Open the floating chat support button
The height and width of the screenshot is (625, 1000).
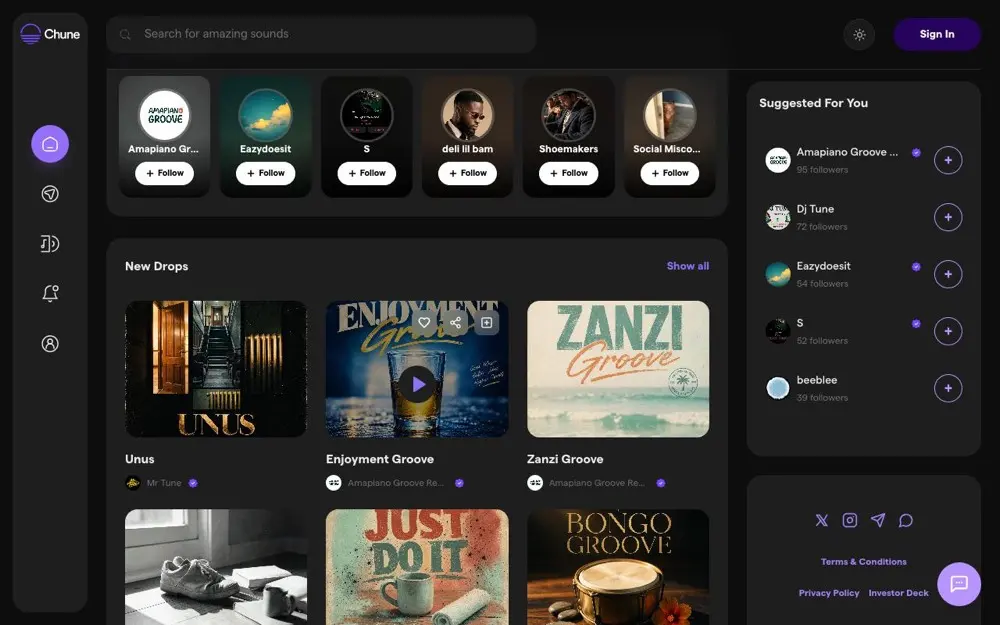pyautogui.click(x=959, y=584)
